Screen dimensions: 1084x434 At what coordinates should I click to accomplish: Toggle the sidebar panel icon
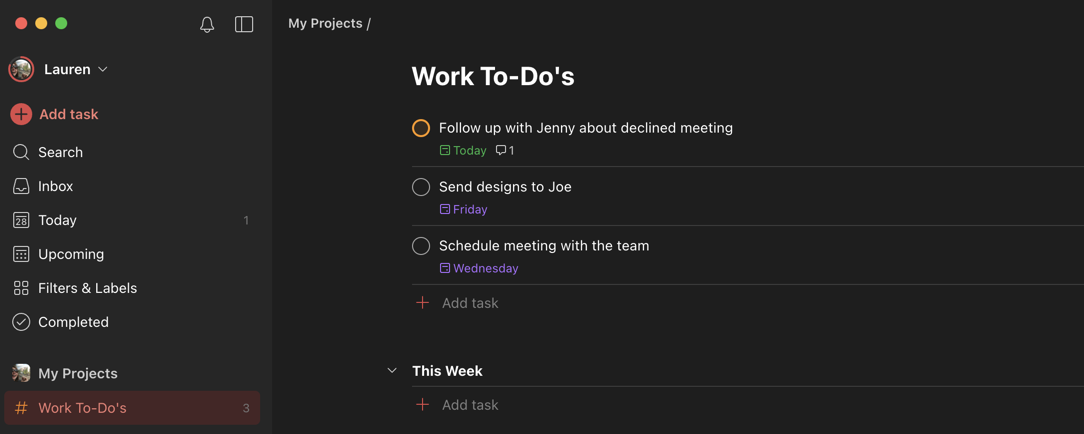244,24
